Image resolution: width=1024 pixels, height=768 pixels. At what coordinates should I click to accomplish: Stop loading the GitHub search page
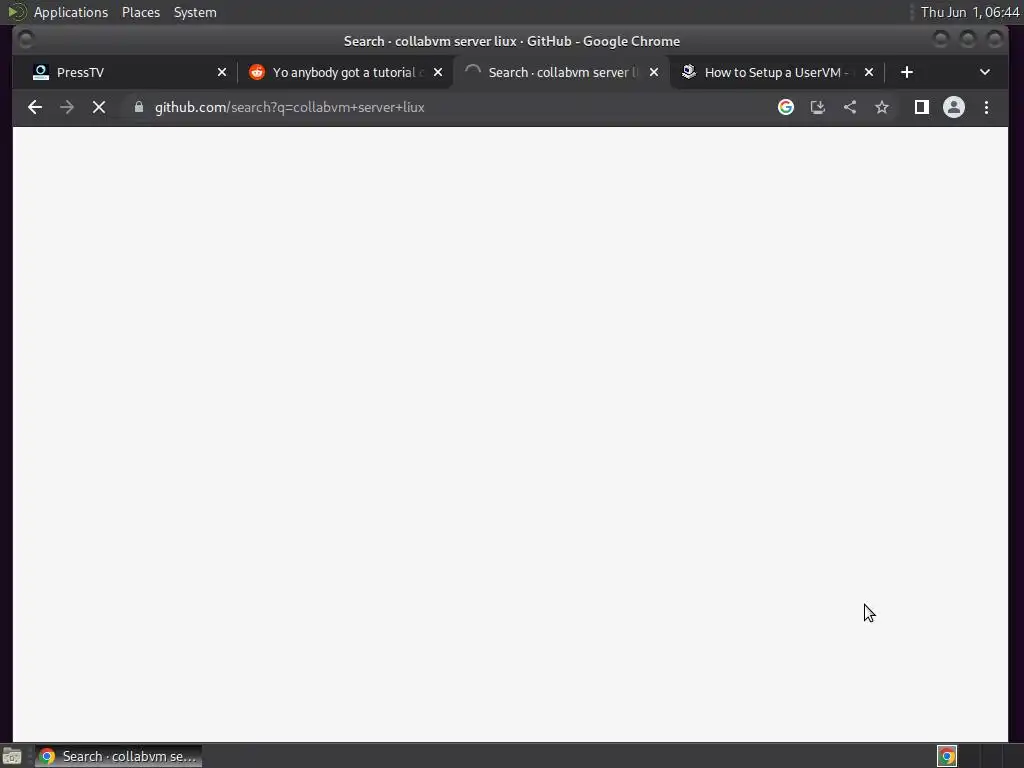click(x=99, y=107)
